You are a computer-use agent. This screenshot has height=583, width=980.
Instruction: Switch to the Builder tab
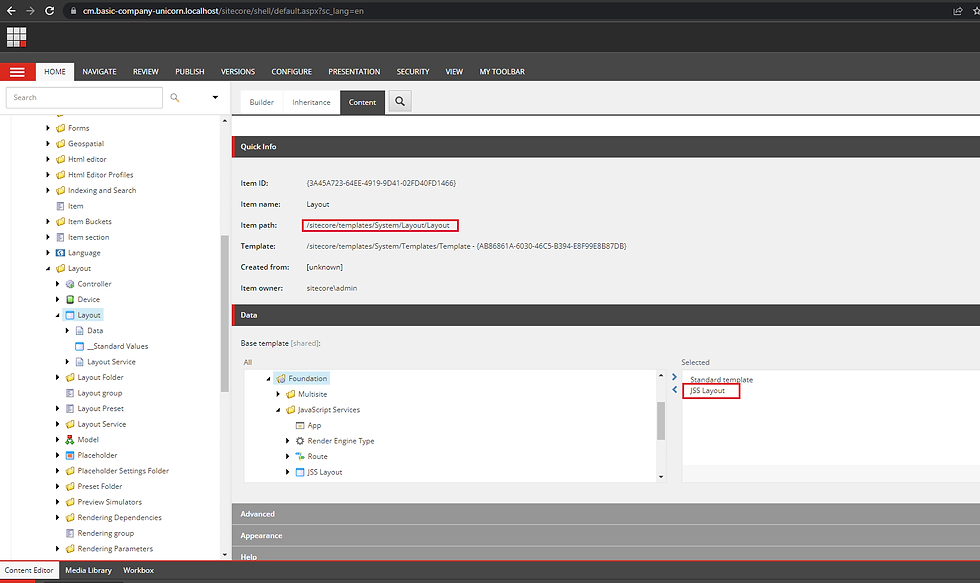click(261, 102)
